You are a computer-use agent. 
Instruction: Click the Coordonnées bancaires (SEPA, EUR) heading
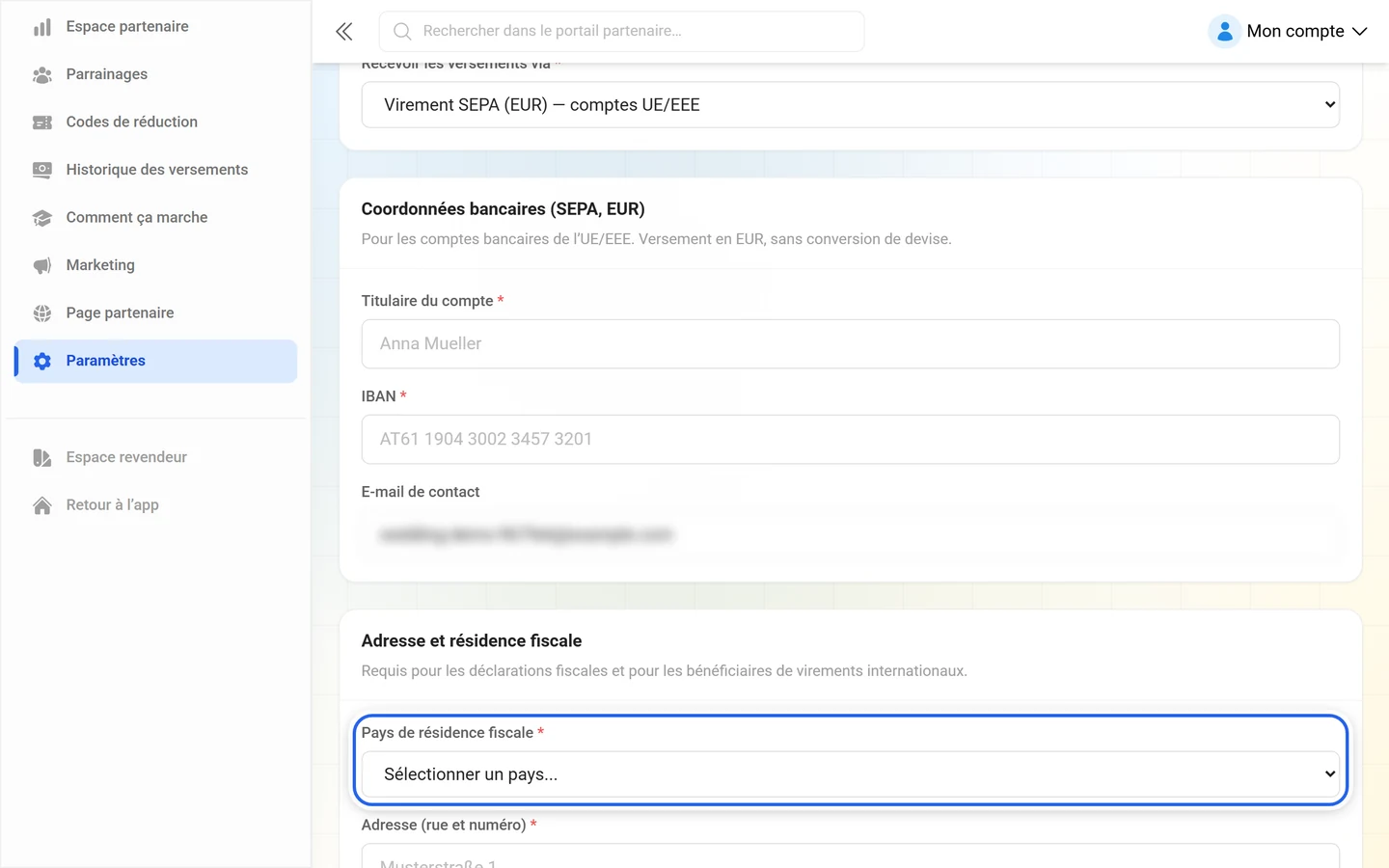pos(503,209)
